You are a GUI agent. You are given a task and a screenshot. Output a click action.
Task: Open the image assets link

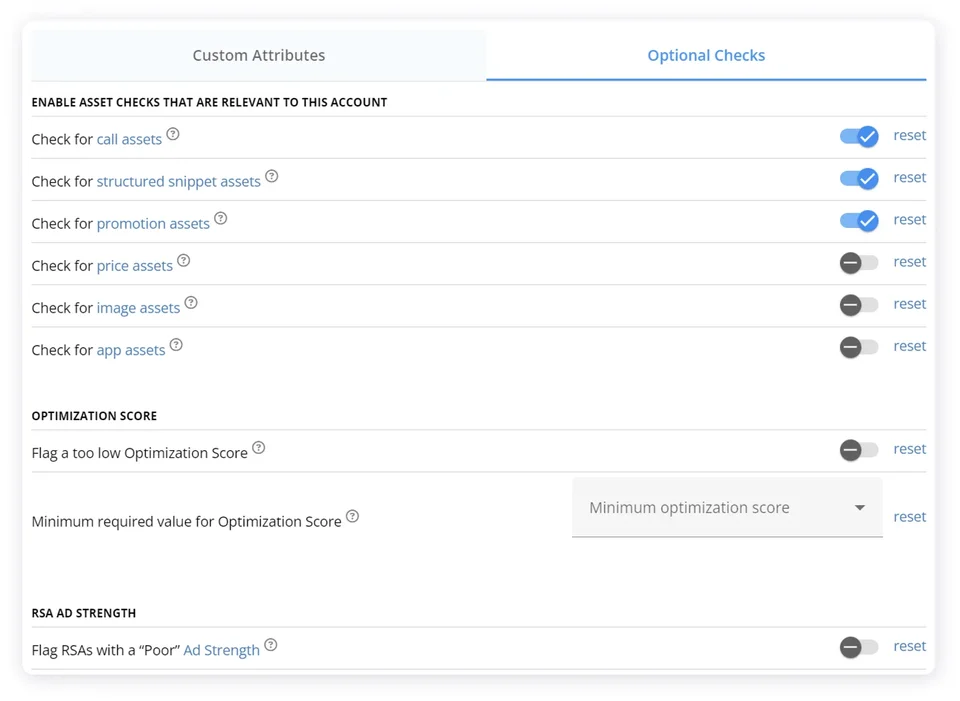click(138, 308)
